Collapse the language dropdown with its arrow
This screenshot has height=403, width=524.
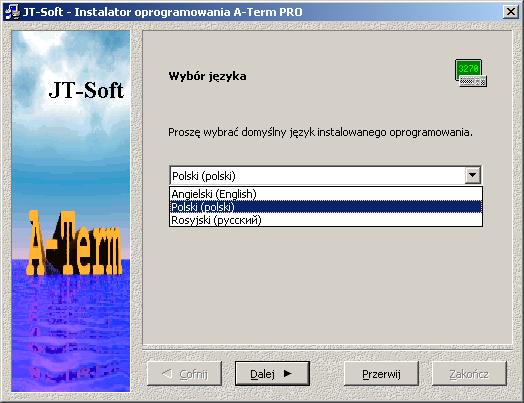tap(473, 175)
